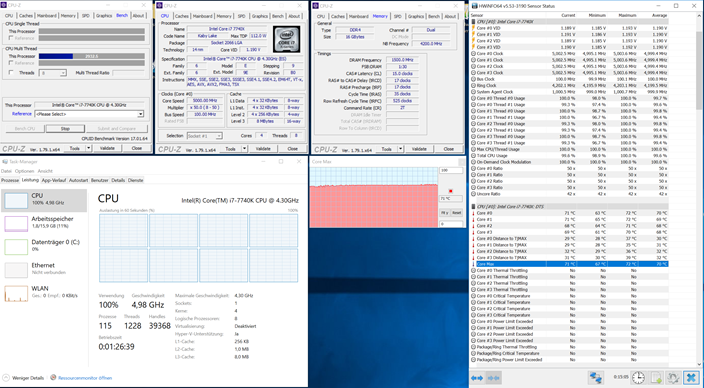Open the Ansicht menu in Task Manager
Image resolution: width=704 pixels, height=388 pixels.
(45, 171)
